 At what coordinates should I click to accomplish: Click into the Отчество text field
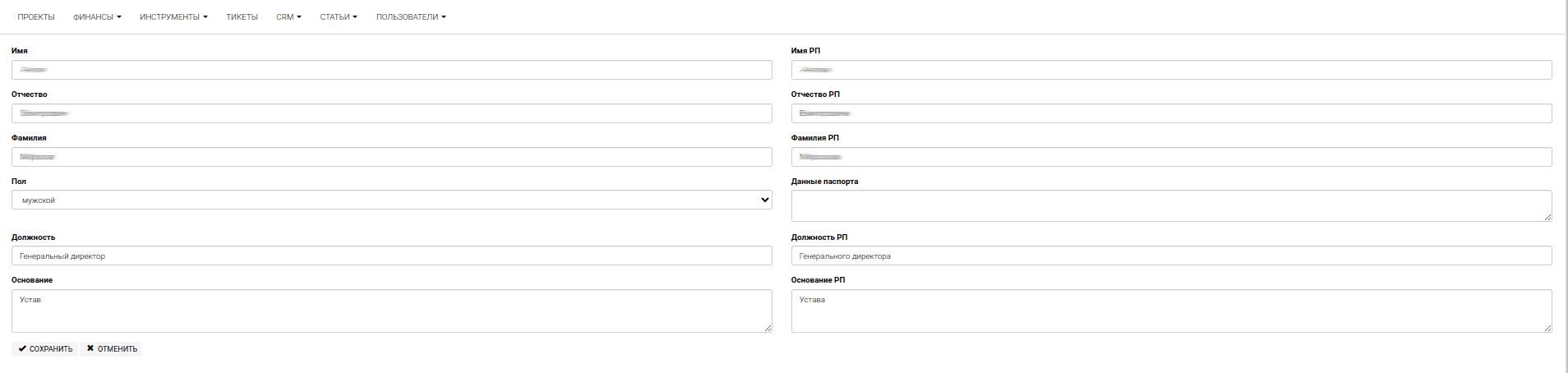[391, 113]
